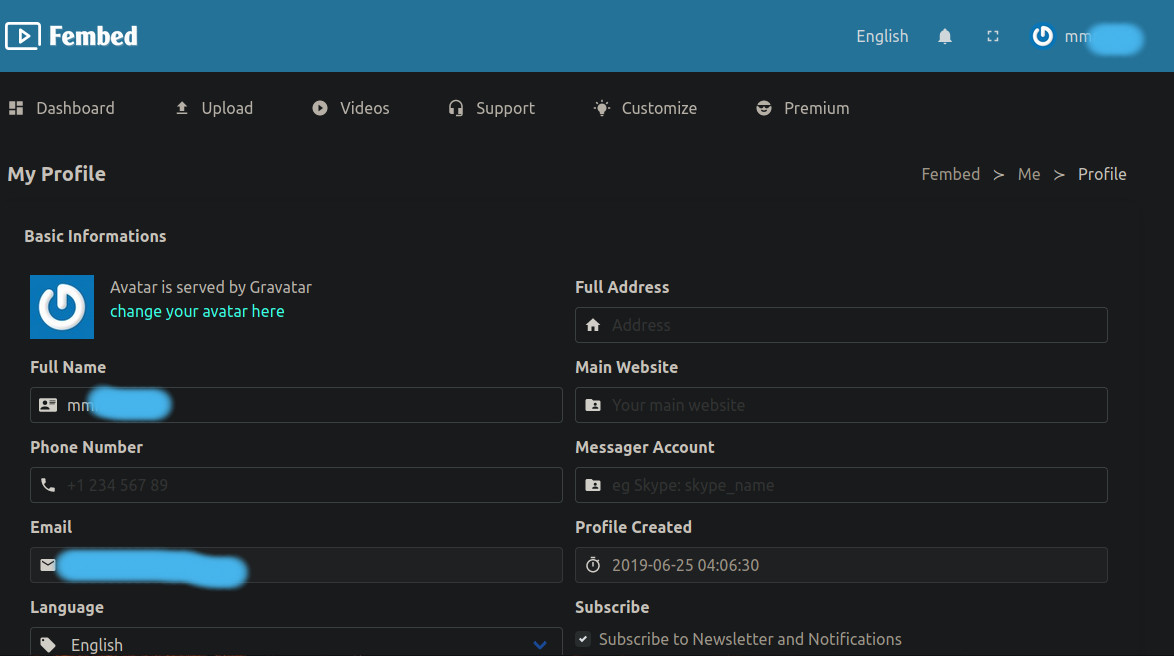The image size is (1174, 656).
Task: Click the Premium face icon
Action: pos(764,109)
